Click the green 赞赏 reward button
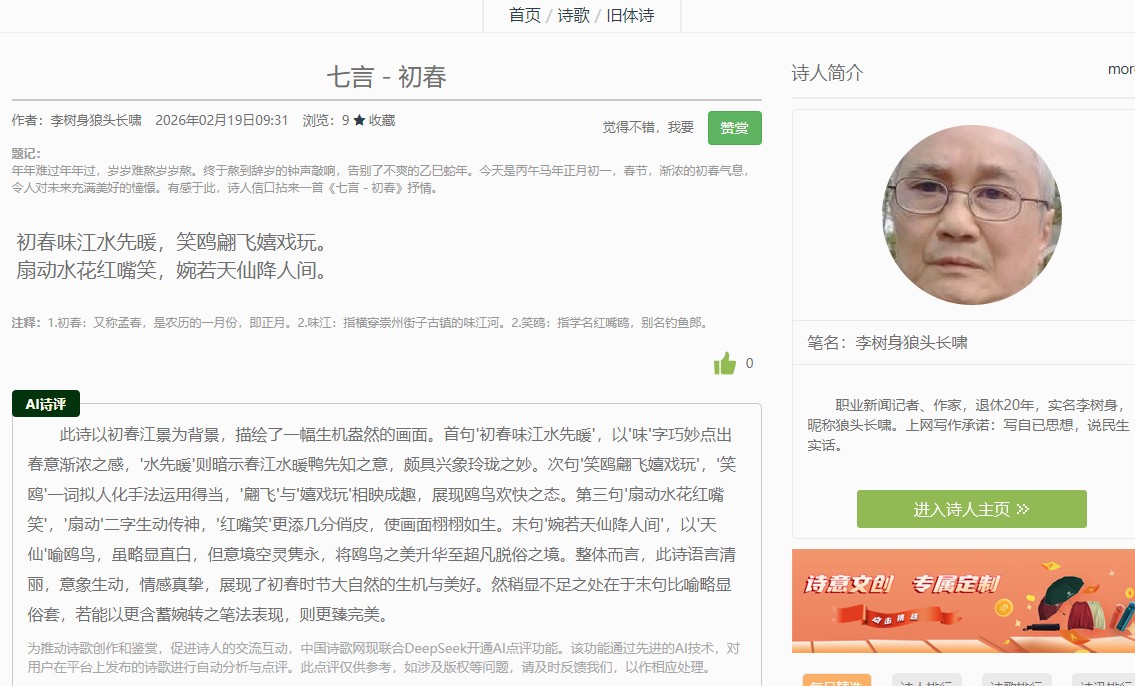 [734, 128]
